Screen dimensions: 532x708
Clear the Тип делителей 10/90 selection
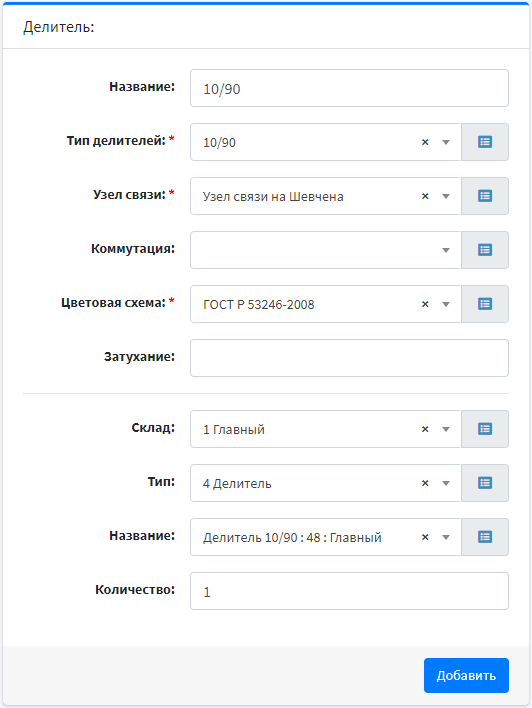tap(425, 142)
